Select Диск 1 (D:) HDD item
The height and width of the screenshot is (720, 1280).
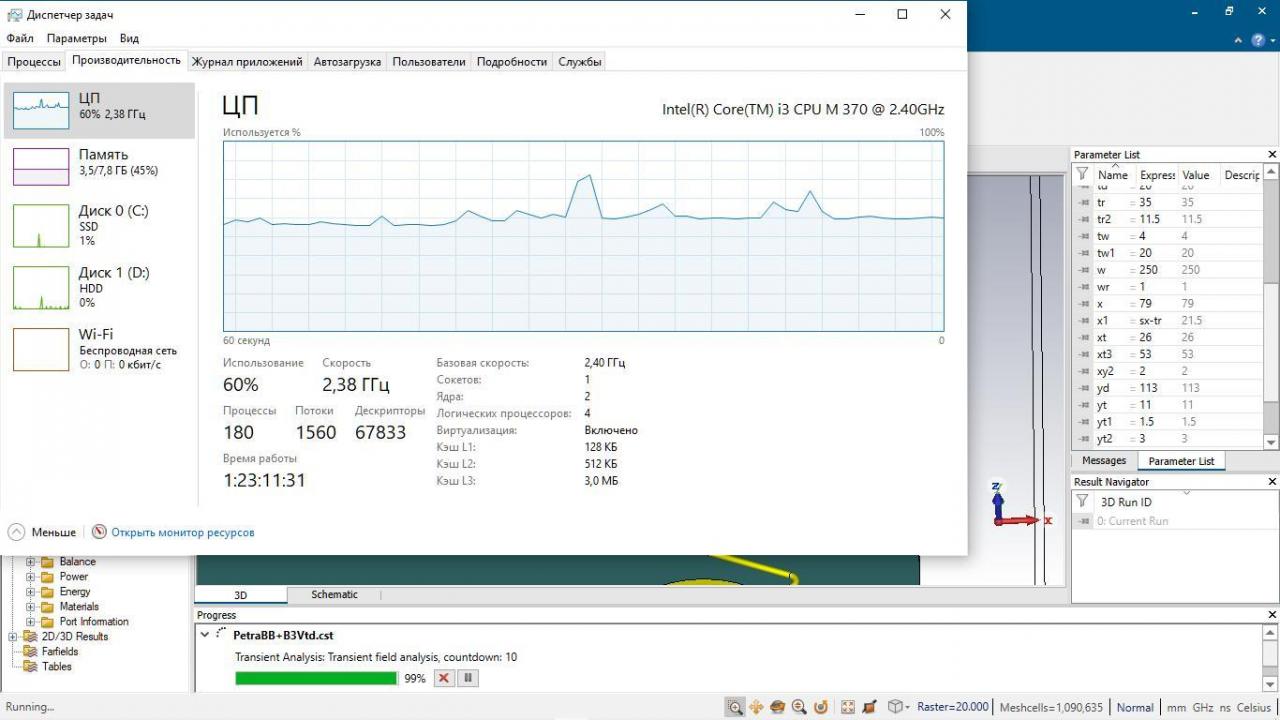pos(99,287)
